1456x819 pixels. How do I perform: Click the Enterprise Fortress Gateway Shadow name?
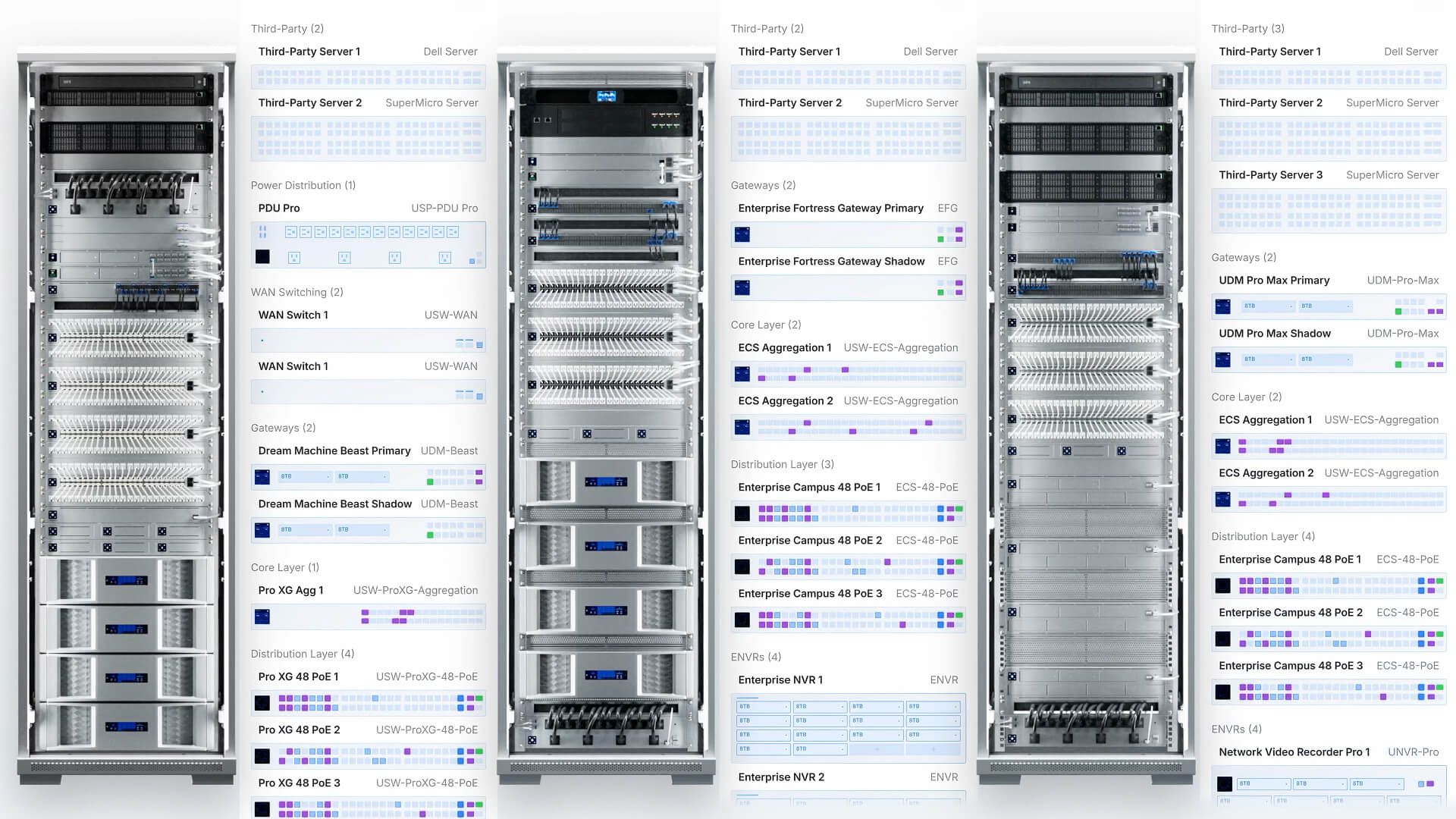pos(832,261)
